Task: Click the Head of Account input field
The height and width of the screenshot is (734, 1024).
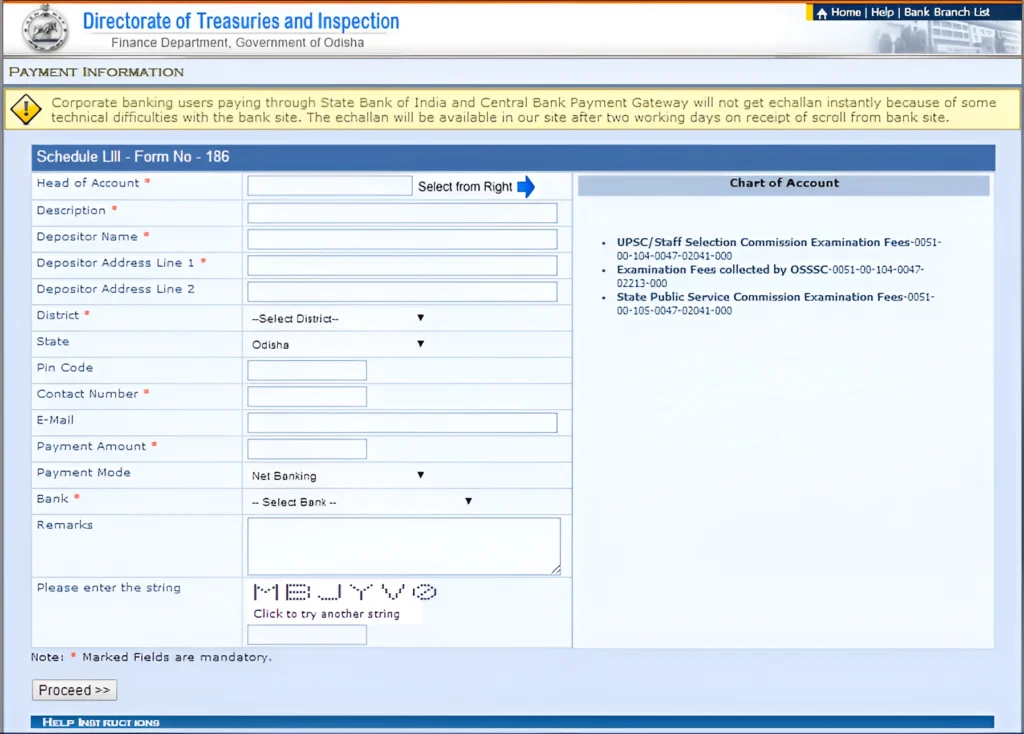Action: (330, 185)
